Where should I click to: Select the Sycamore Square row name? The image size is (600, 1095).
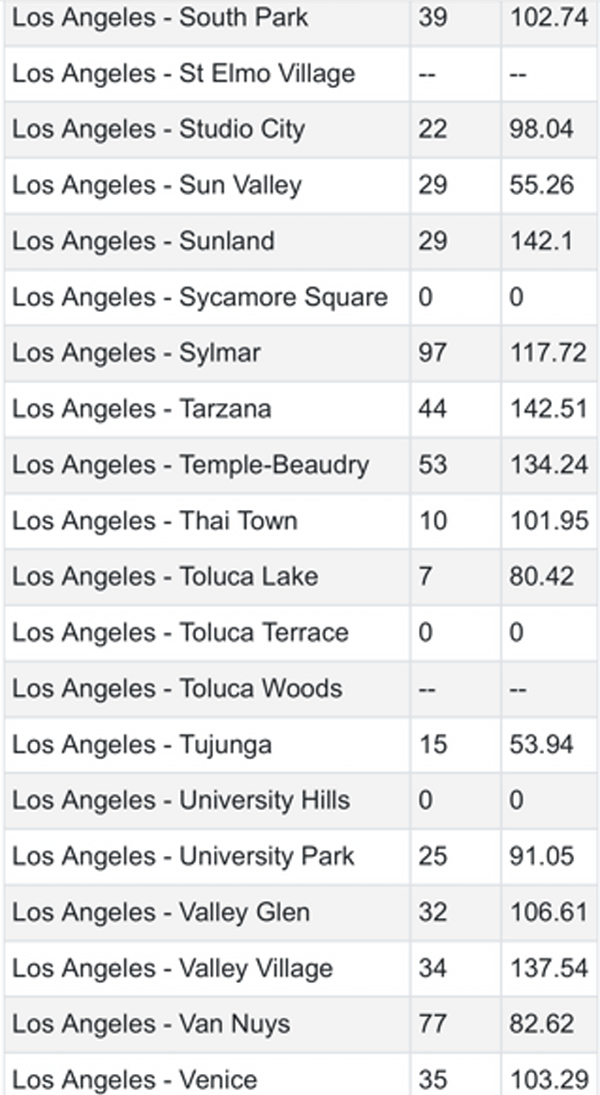click(200, 298)
